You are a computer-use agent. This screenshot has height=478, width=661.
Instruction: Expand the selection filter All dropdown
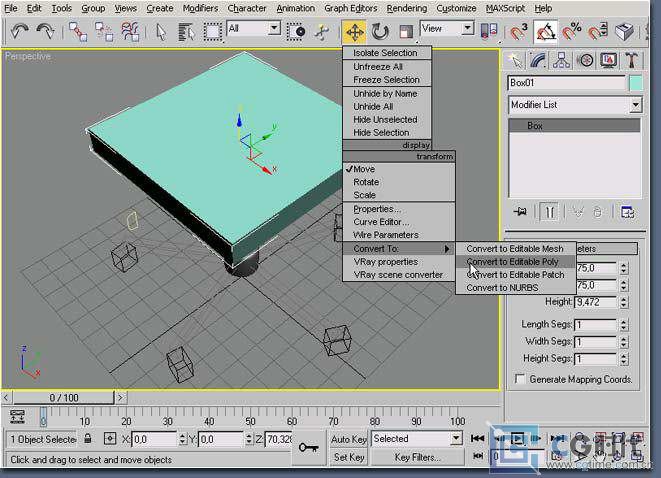click(274, 29)
